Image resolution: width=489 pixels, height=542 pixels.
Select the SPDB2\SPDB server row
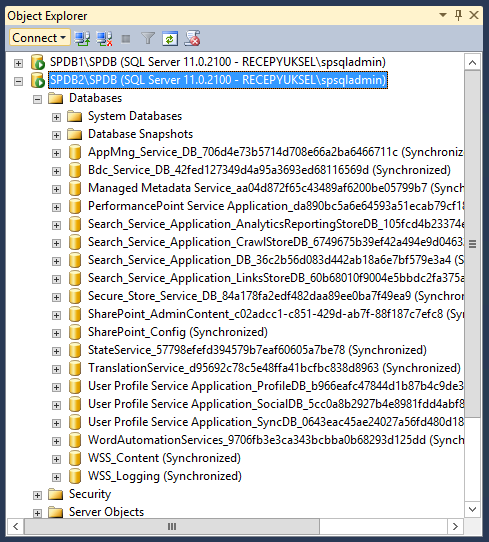pos(218,80)
